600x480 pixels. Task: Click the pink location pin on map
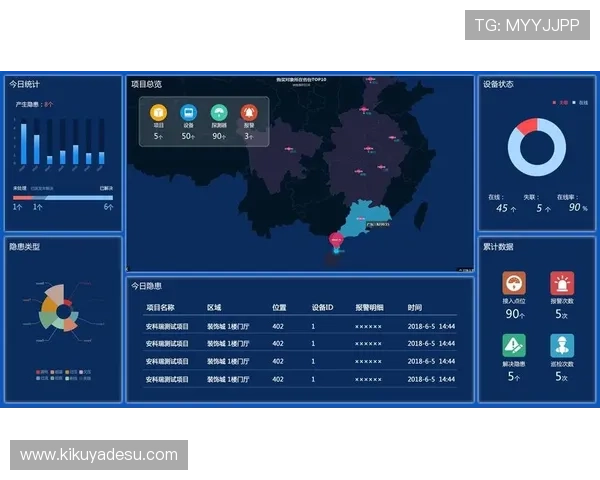(x=335, y=239)
